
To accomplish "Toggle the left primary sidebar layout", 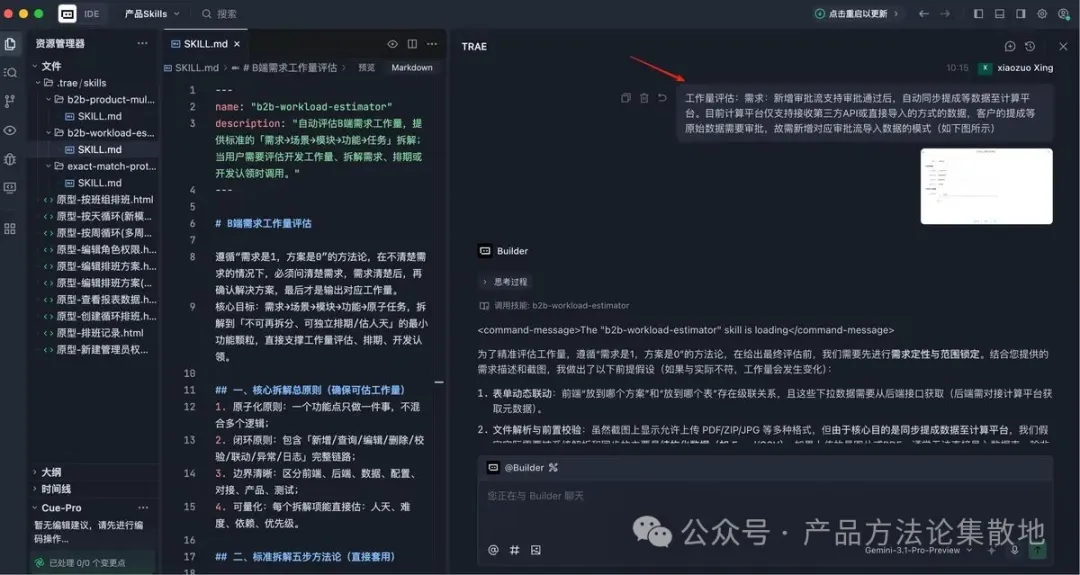I will point(978,14).
